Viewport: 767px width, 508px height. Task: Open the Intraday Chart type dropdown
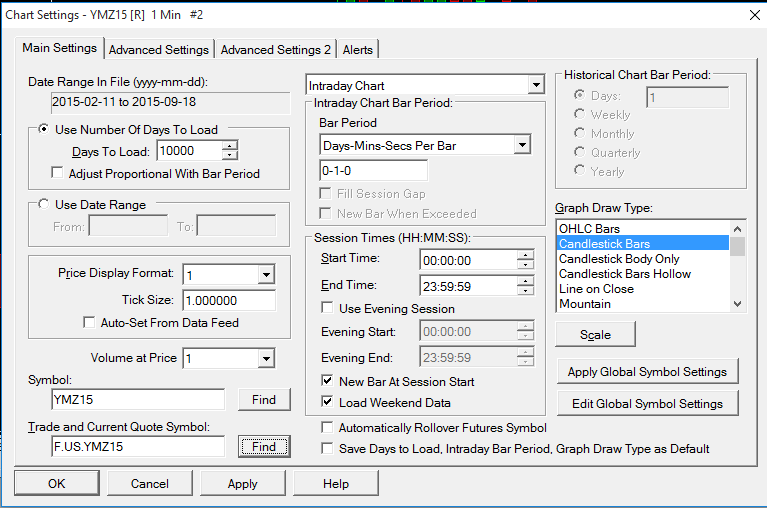536,85
